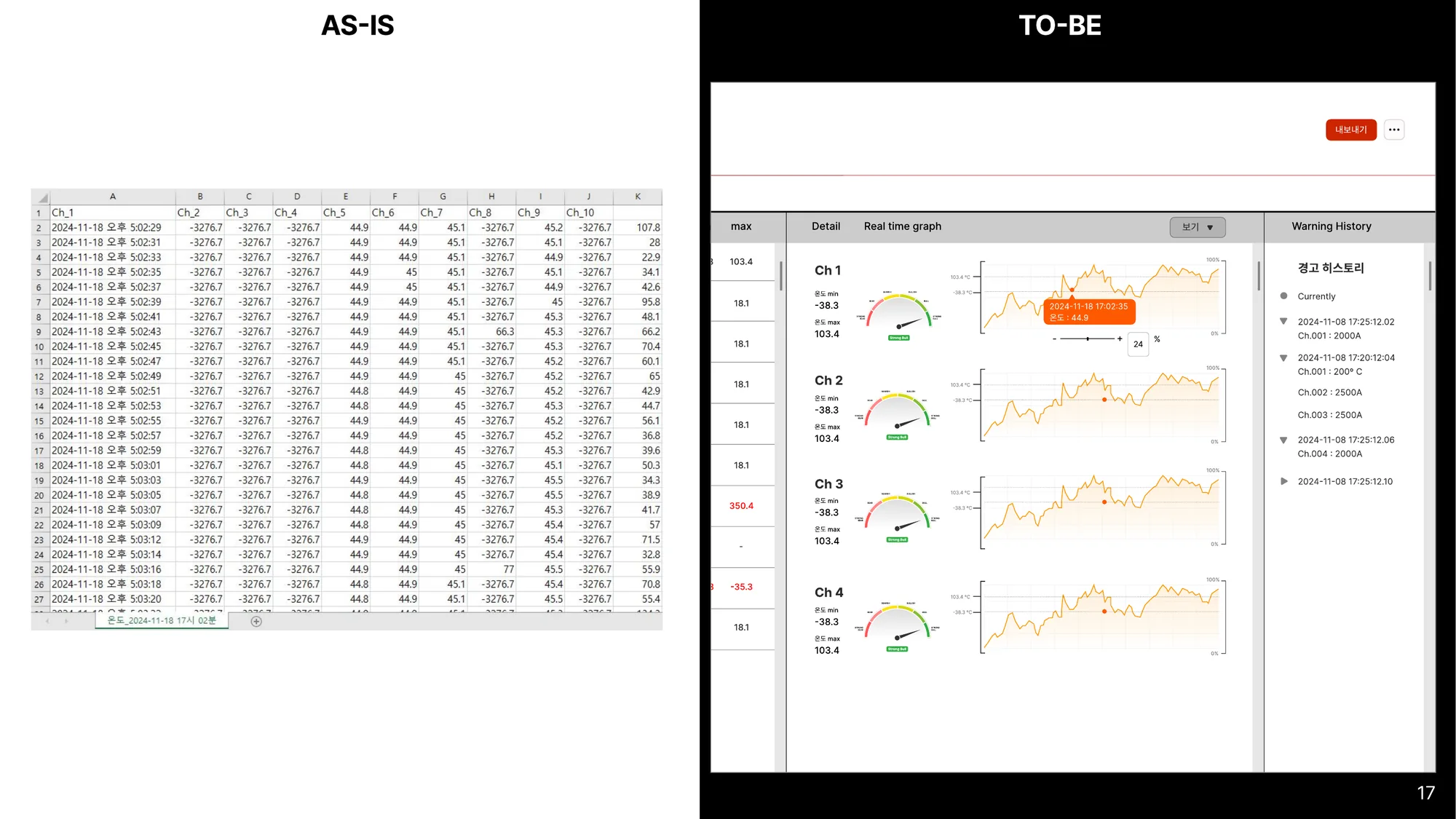The image size is (1456, 819).
Task: Click the orange data point on Ch 4 graph
Action: 1104,612
